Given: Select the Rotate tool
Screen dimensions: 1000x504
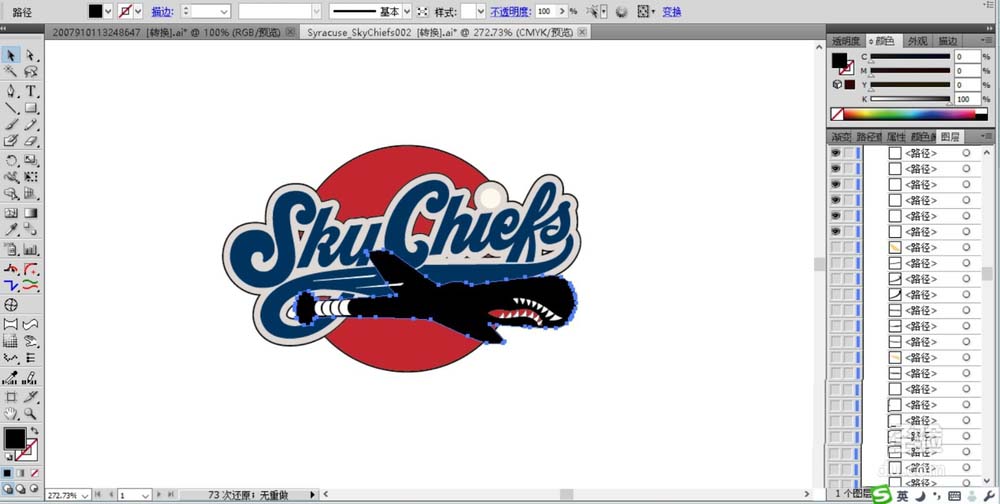Looking at the screenshot, I should pyautogui.click(x=11, y=160).
